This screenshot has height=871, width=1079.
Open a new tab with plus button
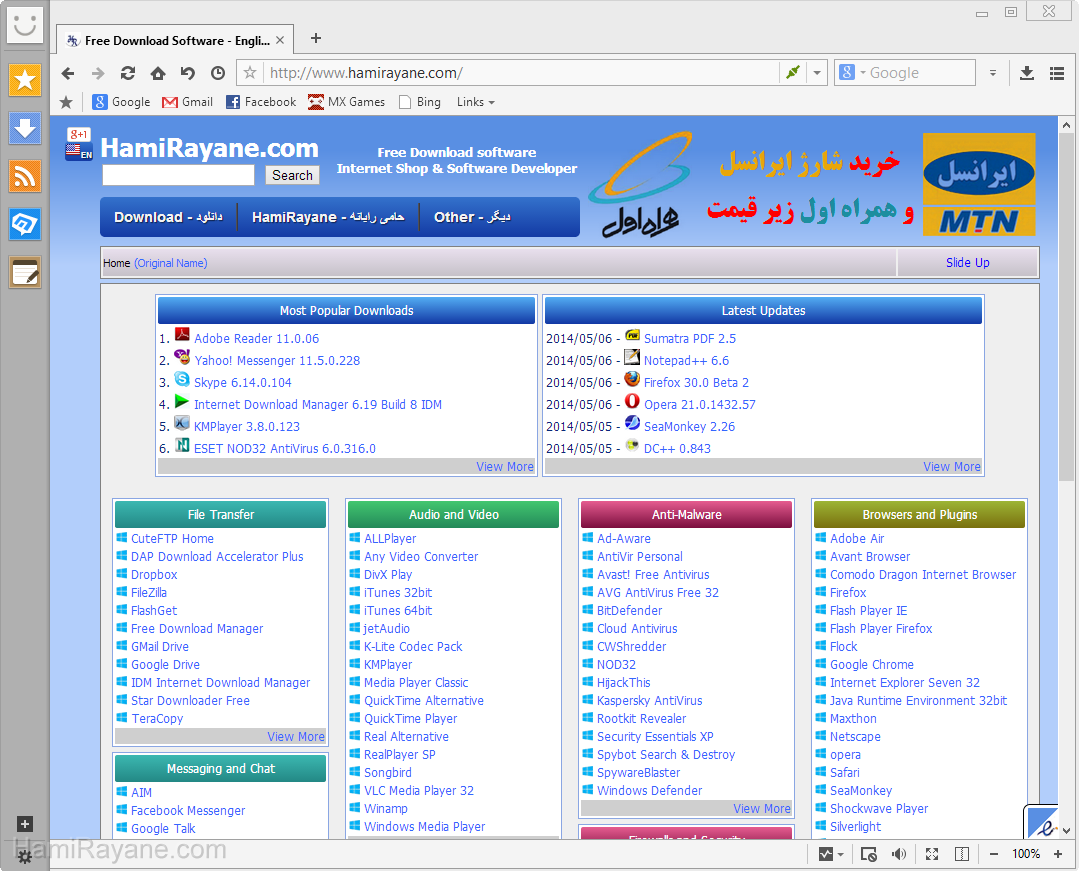[x=315, y=39]
